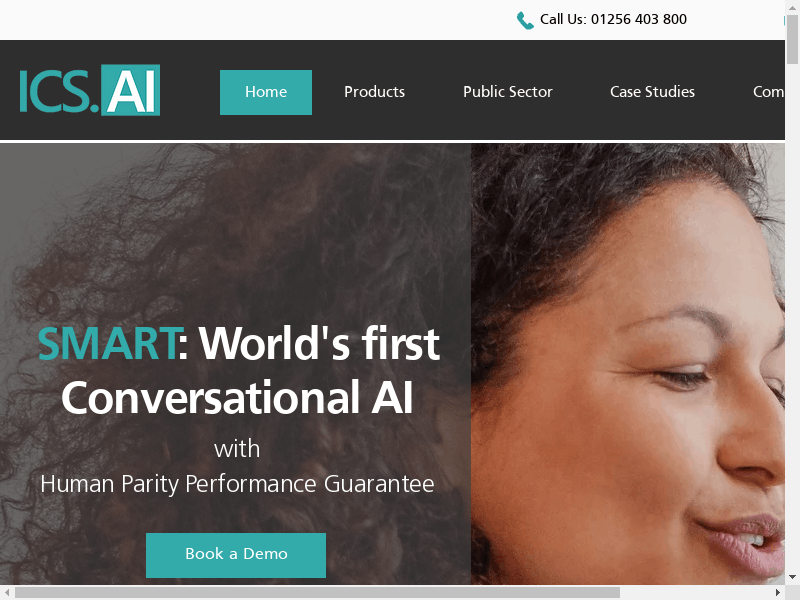Click the horizontal scrollbar left arrow
The image size is (800, 600).
[7, 592]
